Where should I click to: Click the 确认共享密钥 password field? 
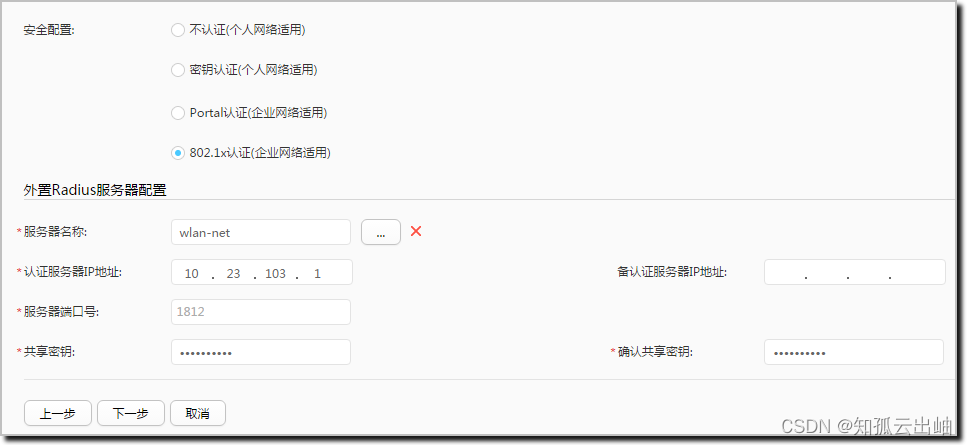click(x=854, y=352)
